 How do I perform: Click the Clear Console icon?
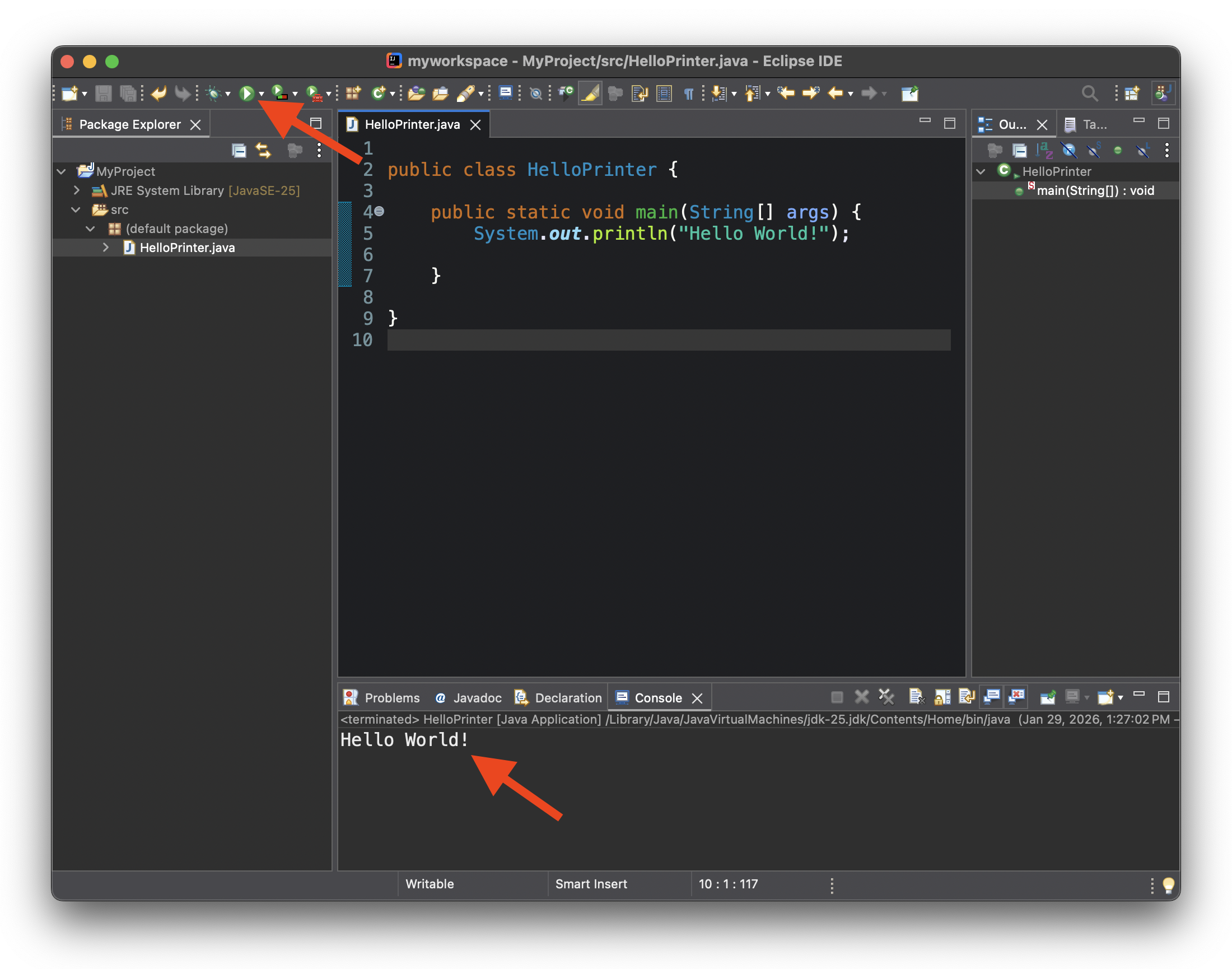coord(916,696)
